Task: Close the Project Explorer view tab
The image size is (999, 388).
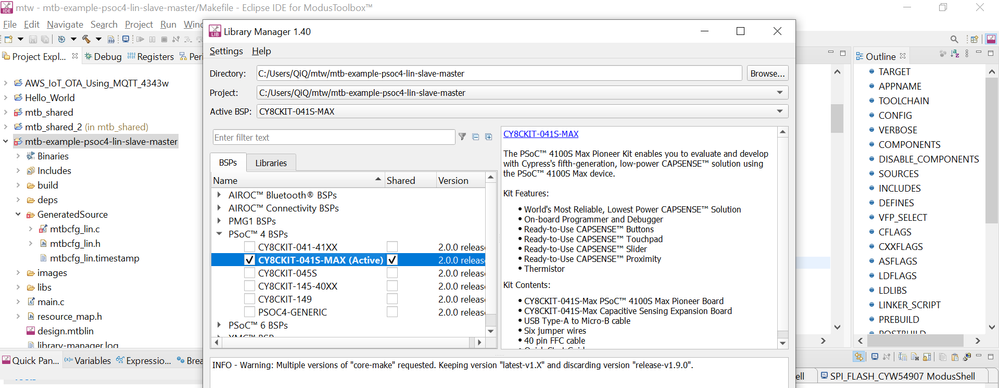Action: click(75, 56)
